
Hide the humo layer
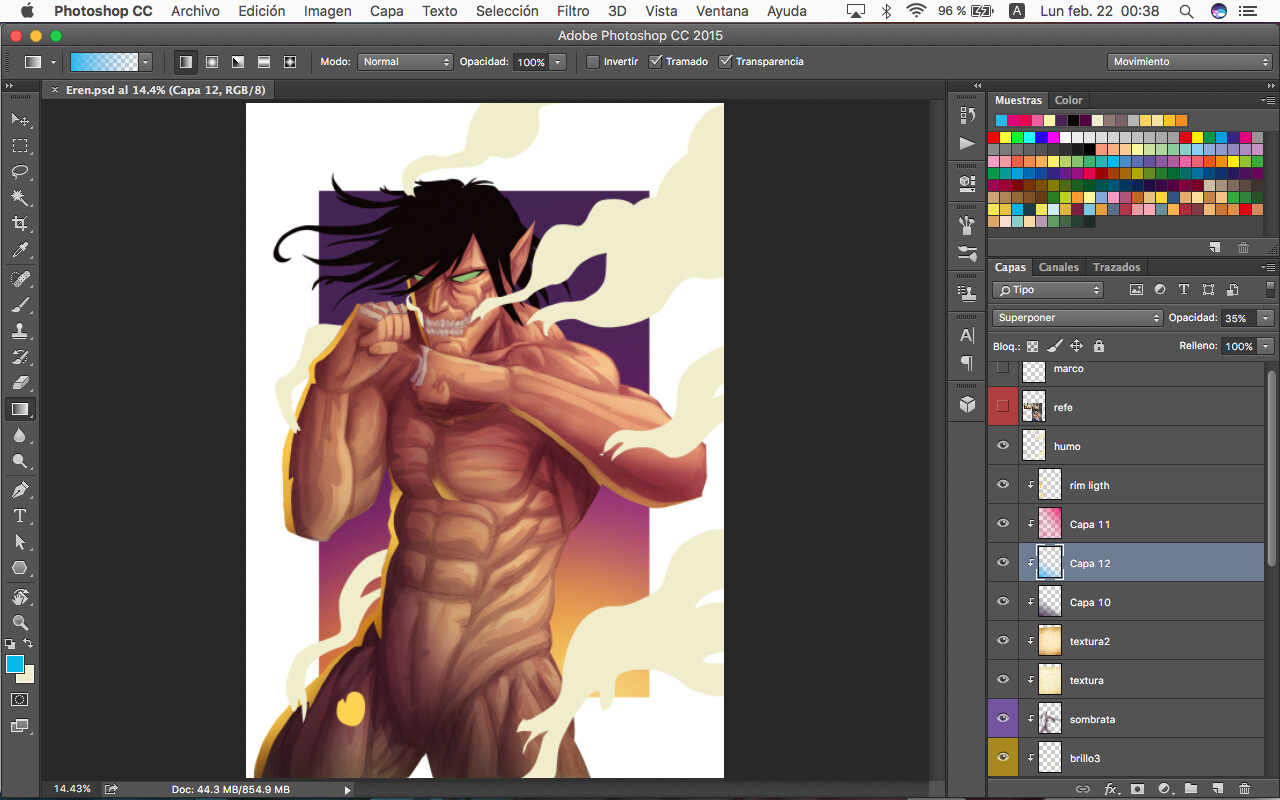(x=1002, y=446)
